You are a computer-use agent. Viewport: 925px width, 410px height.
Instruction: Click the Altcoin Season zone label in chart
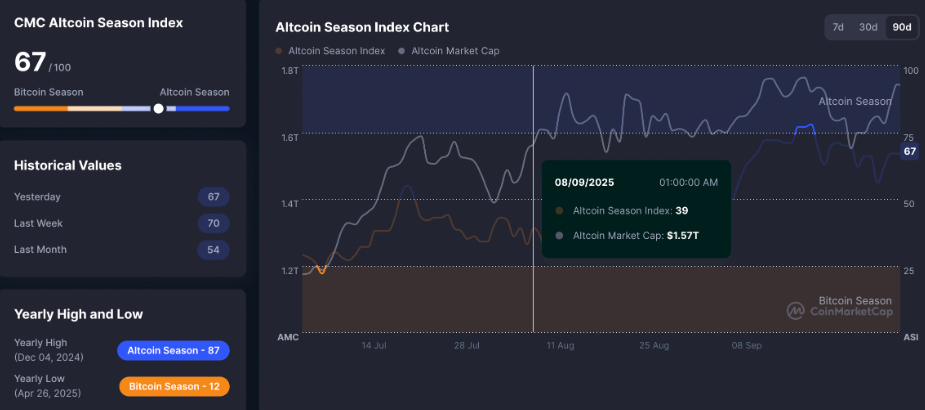[855, 101]
